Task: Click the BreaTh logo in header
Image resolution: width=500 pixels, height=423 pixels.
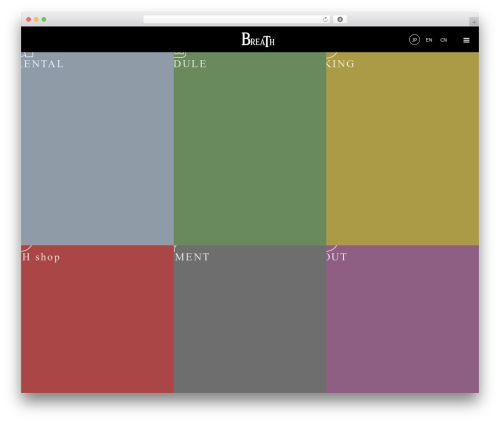Action: point(258,39)
